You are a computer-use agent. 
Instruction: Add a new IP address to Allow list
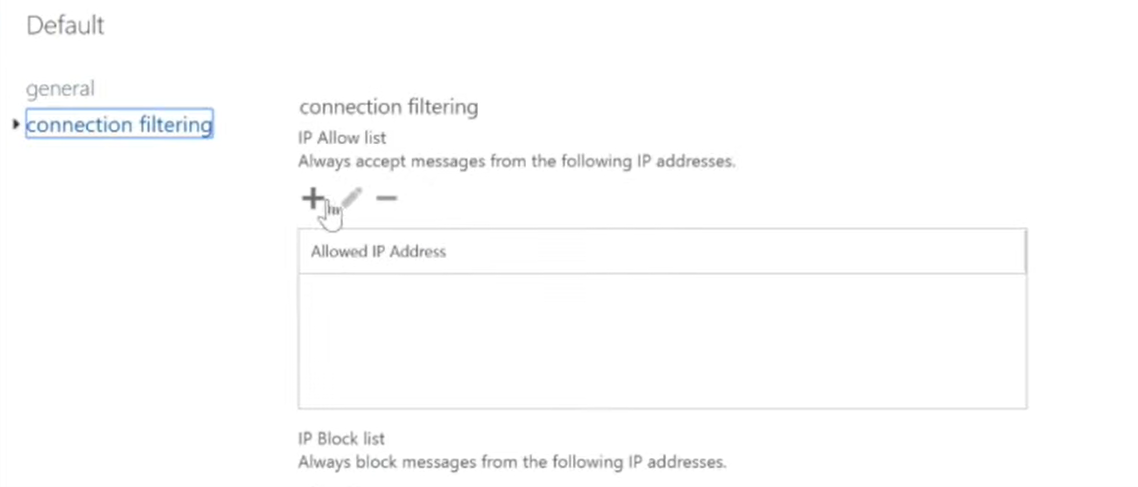pos(312,197)
